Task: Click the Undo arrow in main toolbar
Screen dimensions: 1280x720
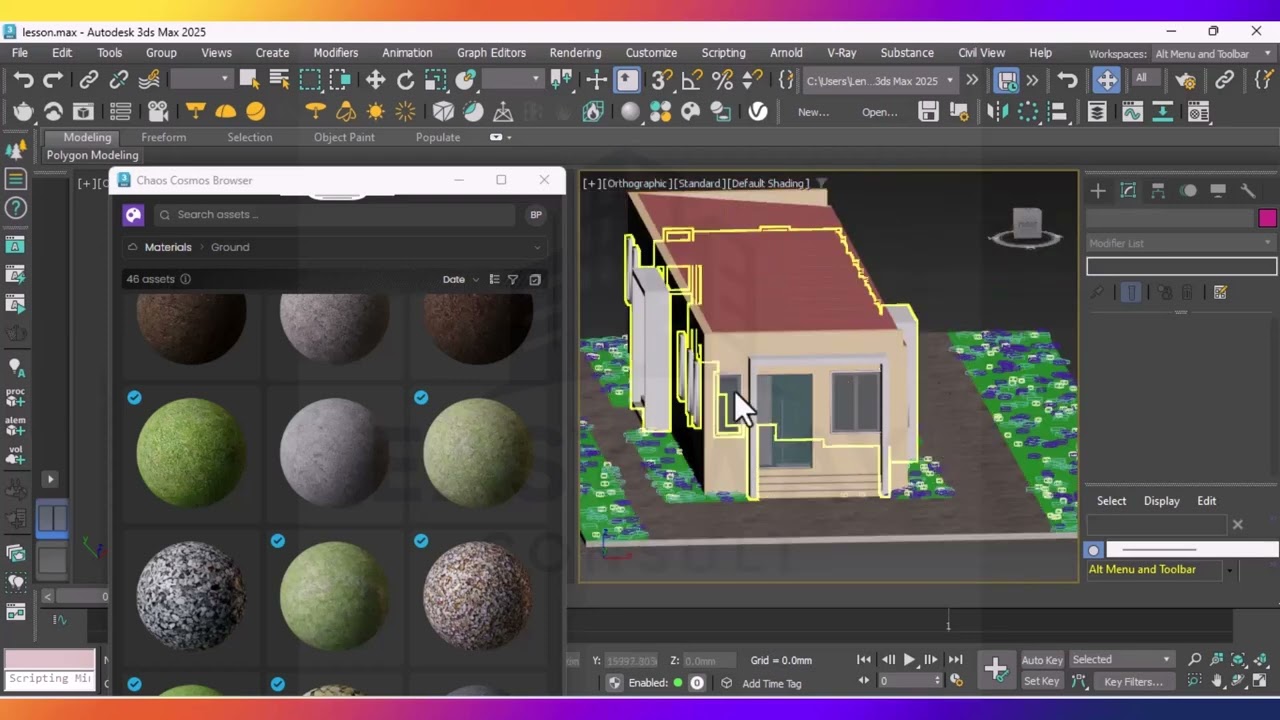Action: [23, 81]
